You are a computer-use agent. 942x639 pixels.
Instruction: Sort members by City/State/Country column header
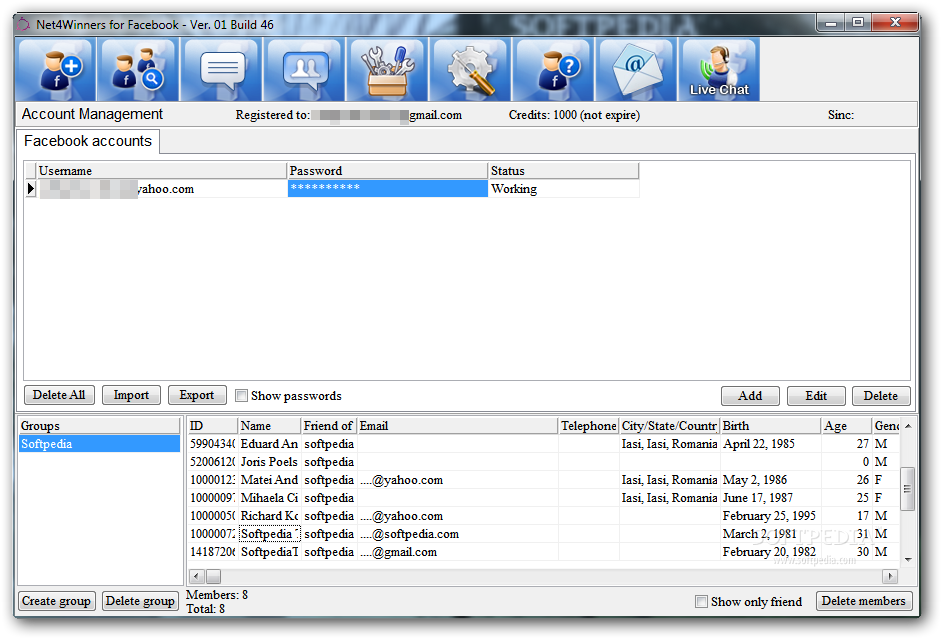pyautogui.click(x=669, y=426)
